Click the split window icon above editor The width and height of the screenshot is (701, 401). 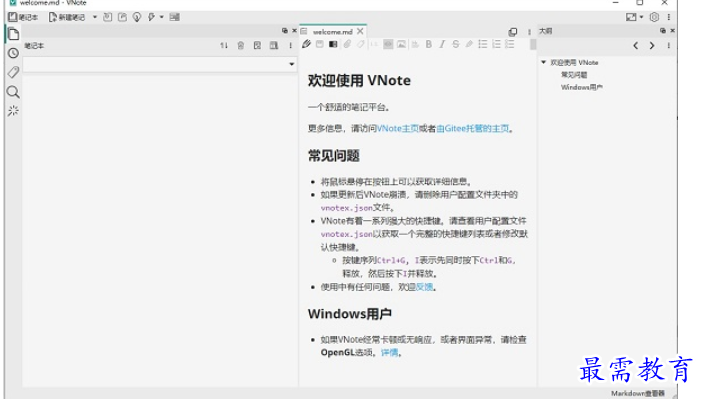(x=513, y=32)
